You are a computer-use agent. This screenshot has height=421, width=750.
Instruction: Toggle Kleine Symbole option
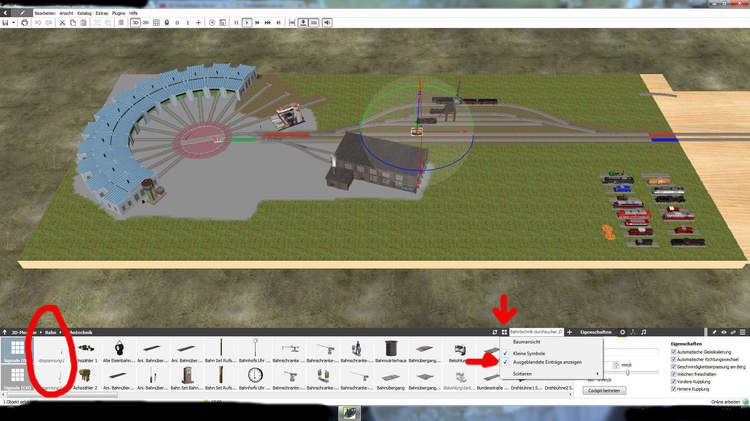(551, 353)
